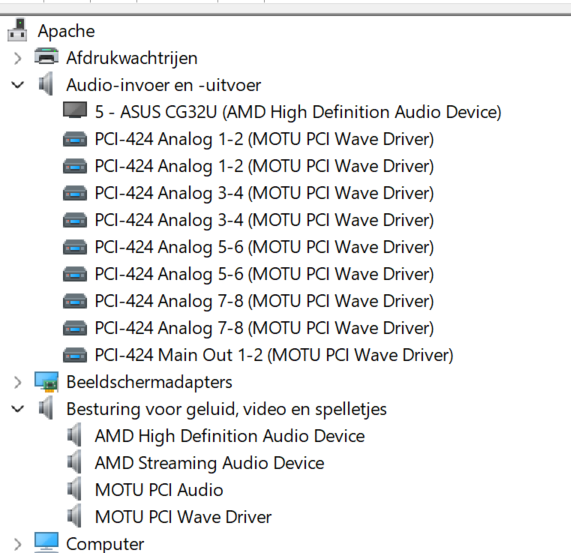
Task: Click the monitor icon beside Computer
Action: 46,542
